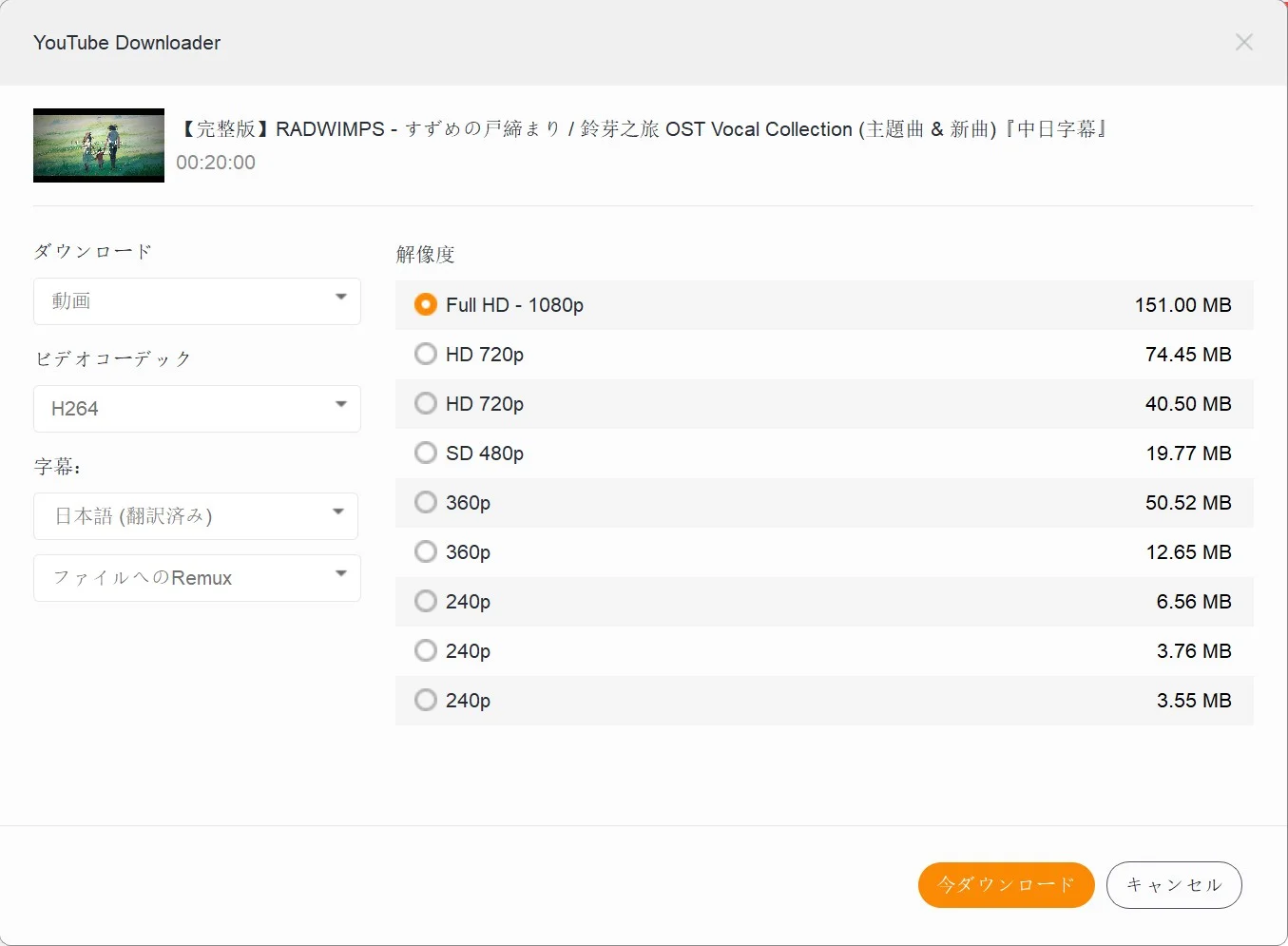Select 360p option sized 50.52 MB
The height and width of the screenshot is (946, 1288).
click(426, 502)
